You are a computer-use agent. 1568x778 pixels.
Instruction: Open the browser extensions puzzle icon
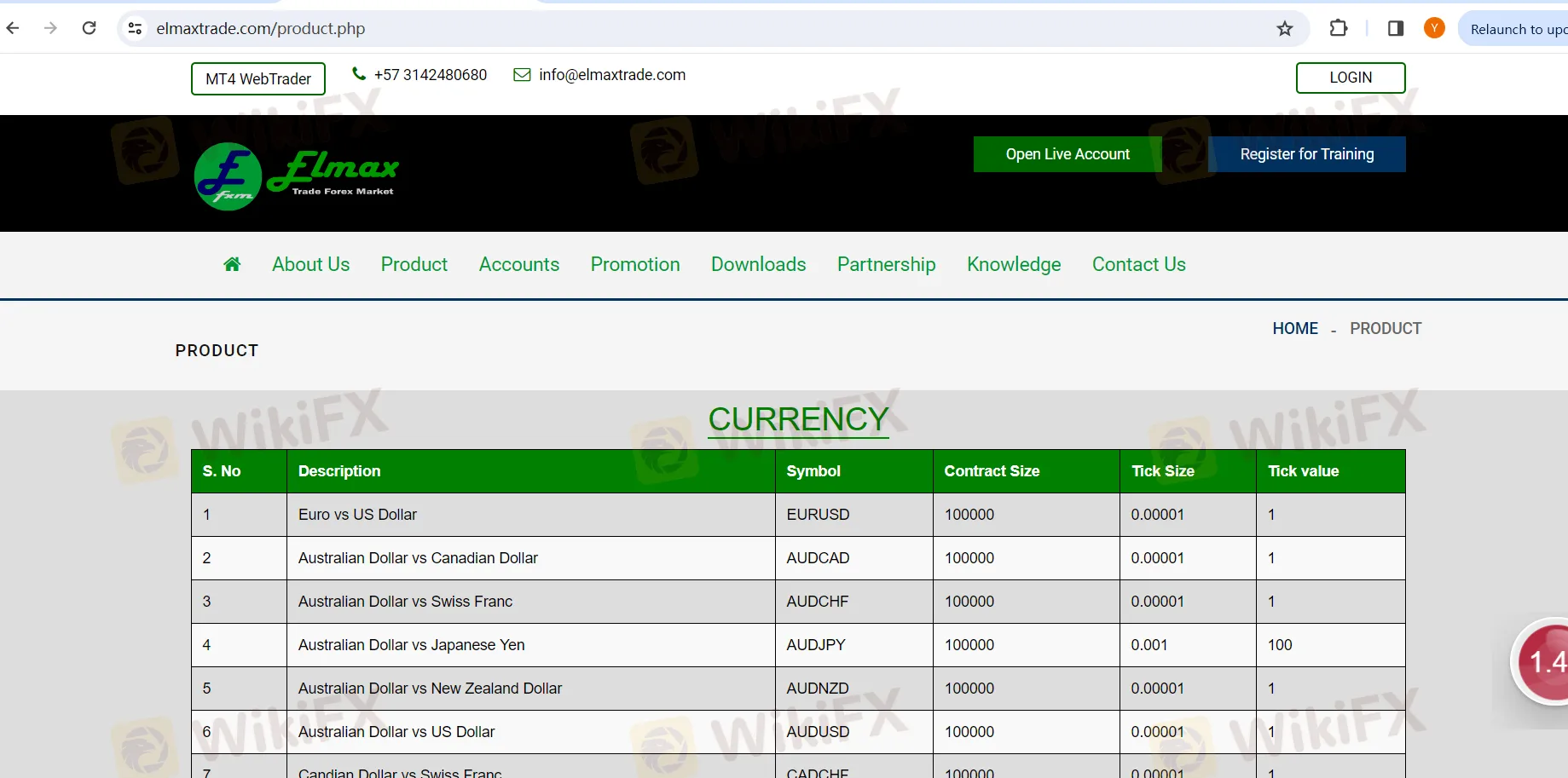[x=1338, y=28]
